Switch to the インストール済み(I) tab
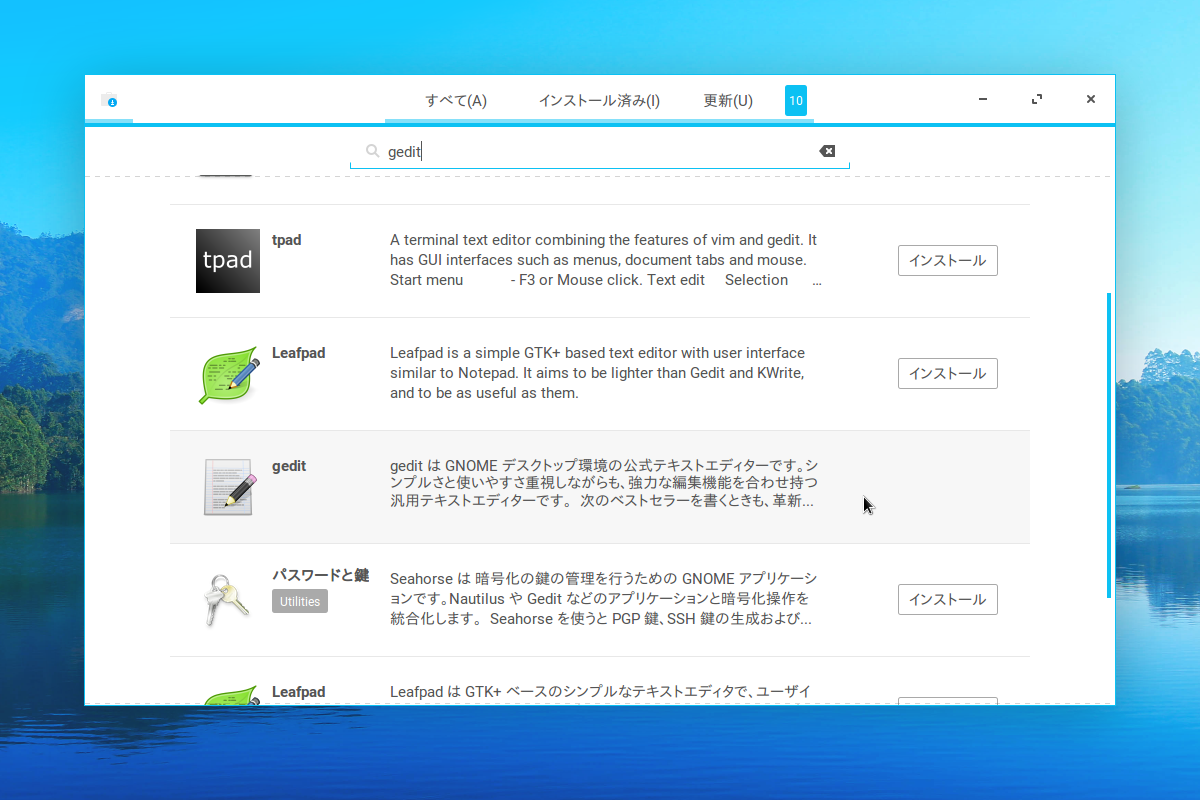The height and width of the screenshot is (800, 1200). 599,100
